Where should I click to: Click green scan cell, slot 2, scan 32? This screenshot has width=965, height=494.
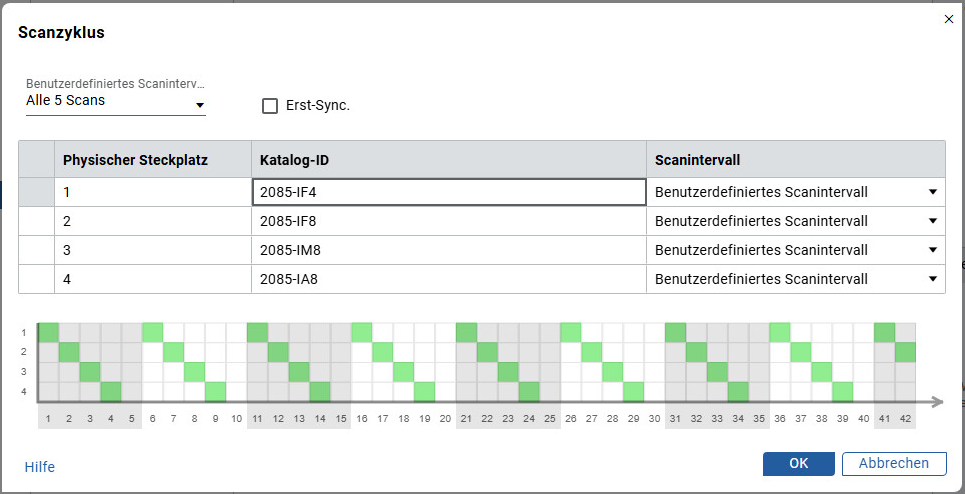[697, 352]
